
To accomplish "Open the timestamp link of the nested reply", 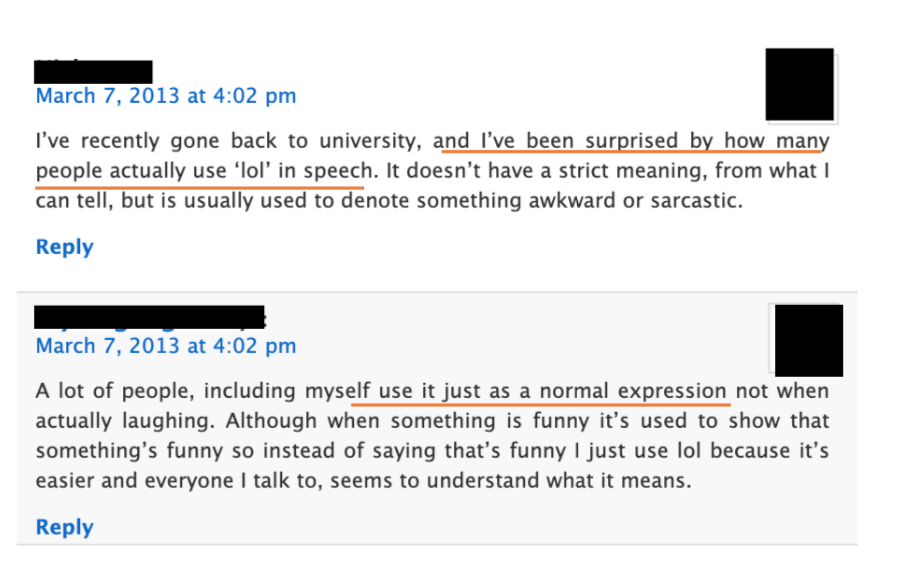I will 166,346.
